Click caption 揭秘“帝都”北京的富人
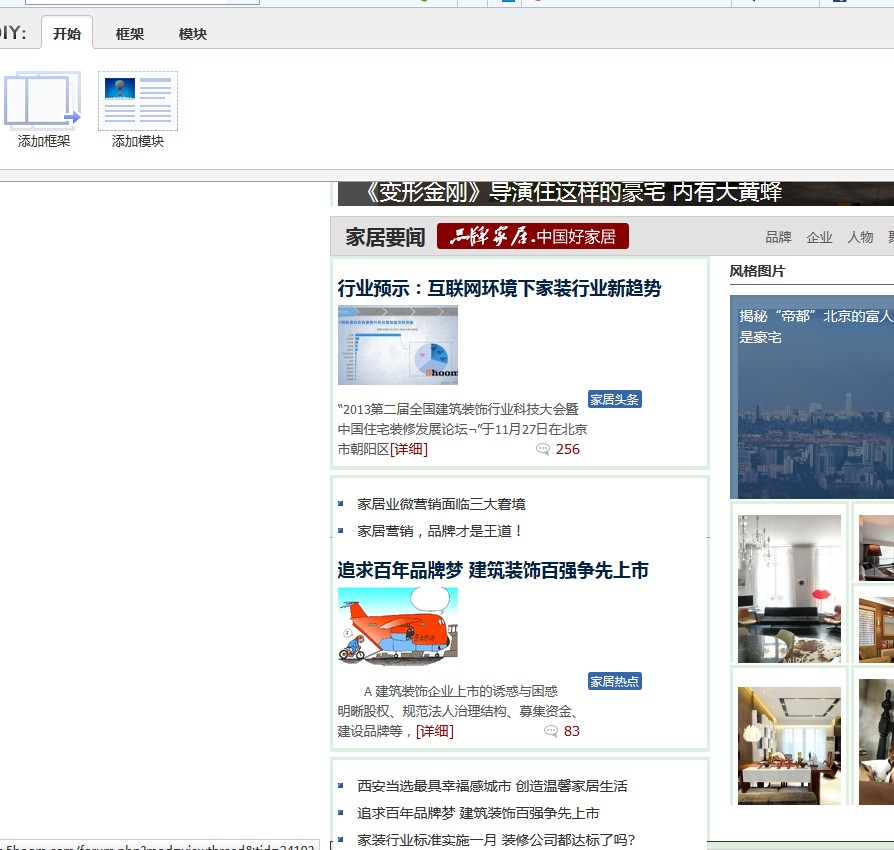 pos(815,316)
